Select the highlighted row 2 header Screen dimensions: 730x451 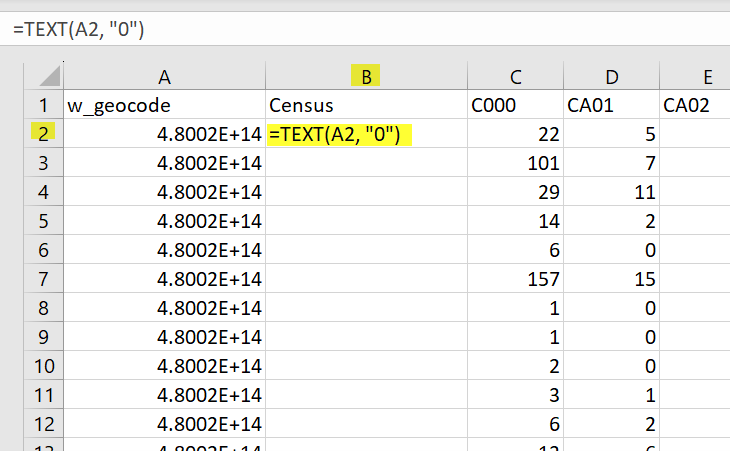pos(44,133)
